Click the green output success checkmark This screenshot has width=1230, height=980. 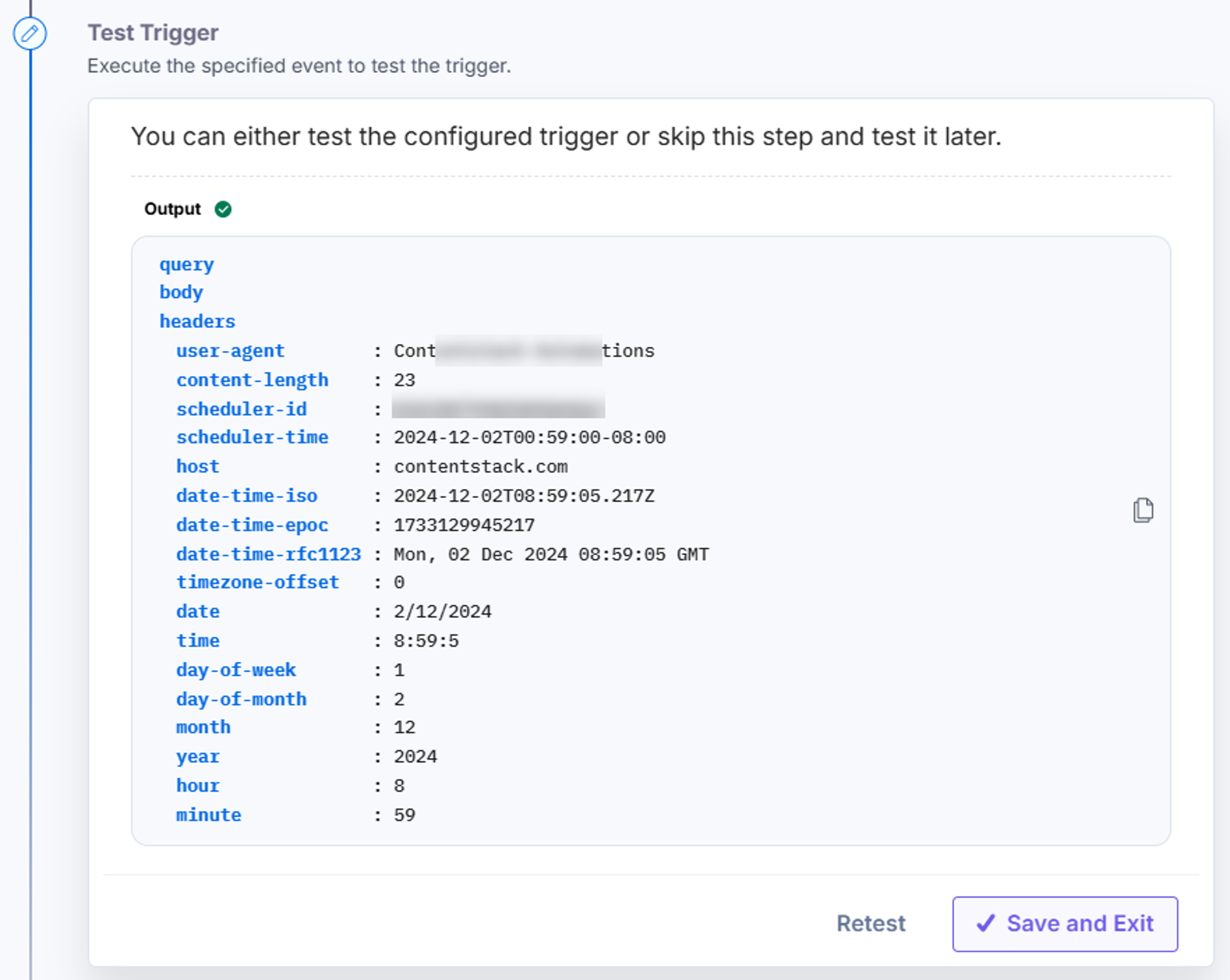(x=223, y=209)
